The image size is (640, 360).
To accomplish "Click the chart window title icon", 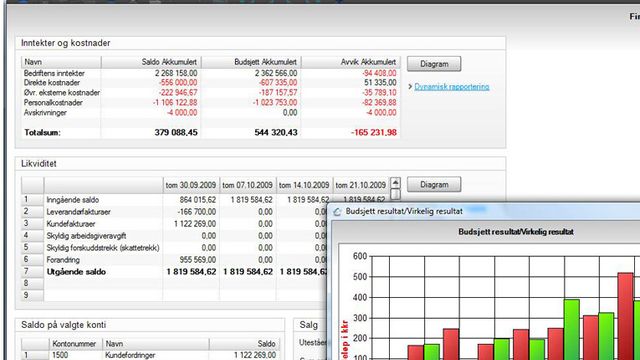I will point(337,211).
